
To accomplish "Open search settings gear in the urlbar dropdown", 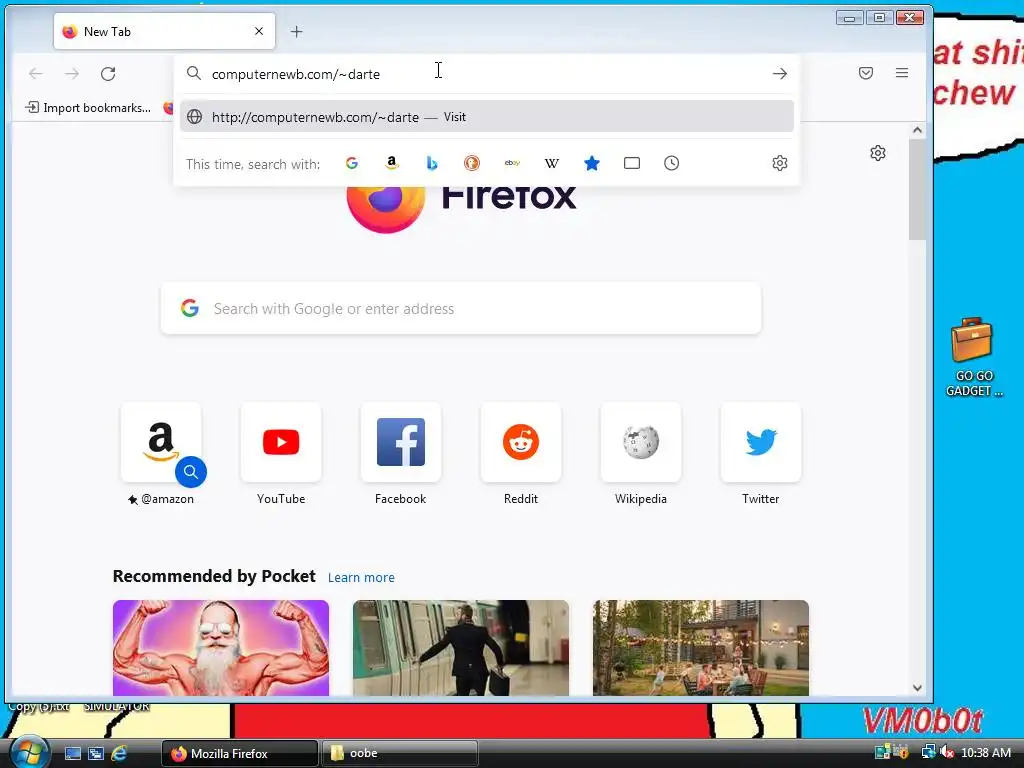I will coord(780,163).
